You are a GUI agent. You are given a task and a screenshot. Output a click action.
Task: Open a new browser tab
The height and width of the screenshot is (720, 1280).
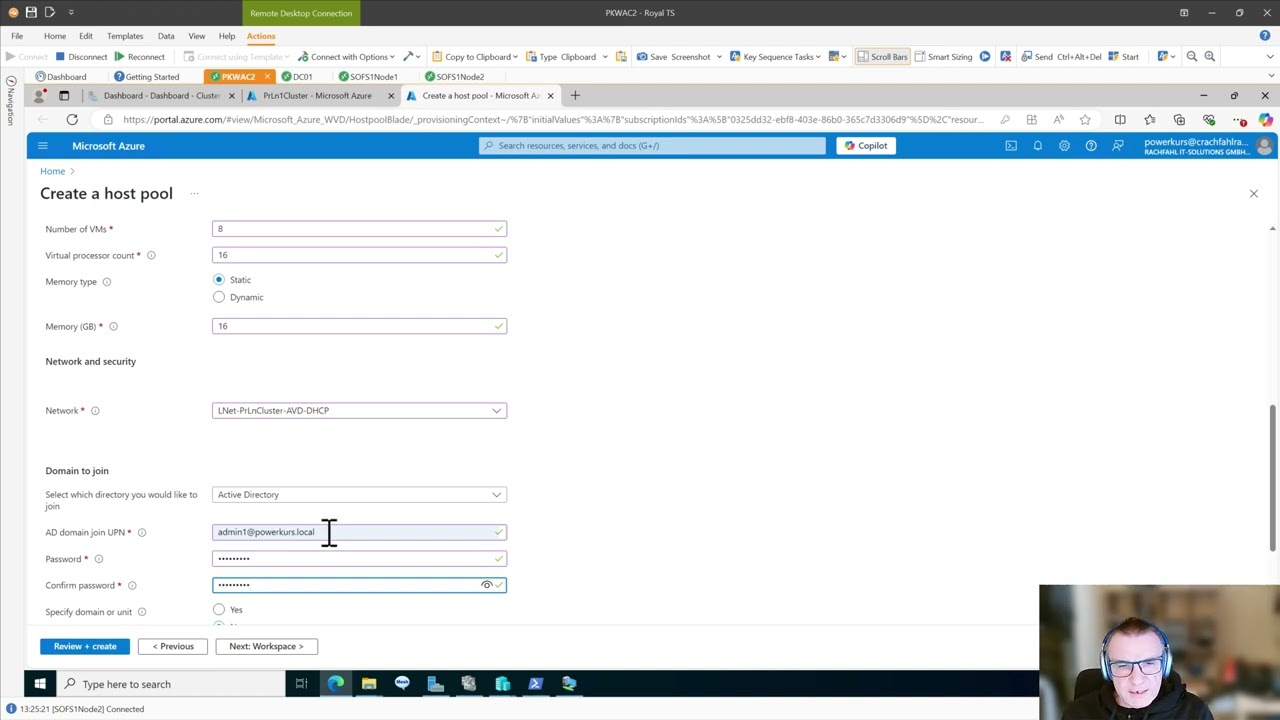[x=575, y=95]
